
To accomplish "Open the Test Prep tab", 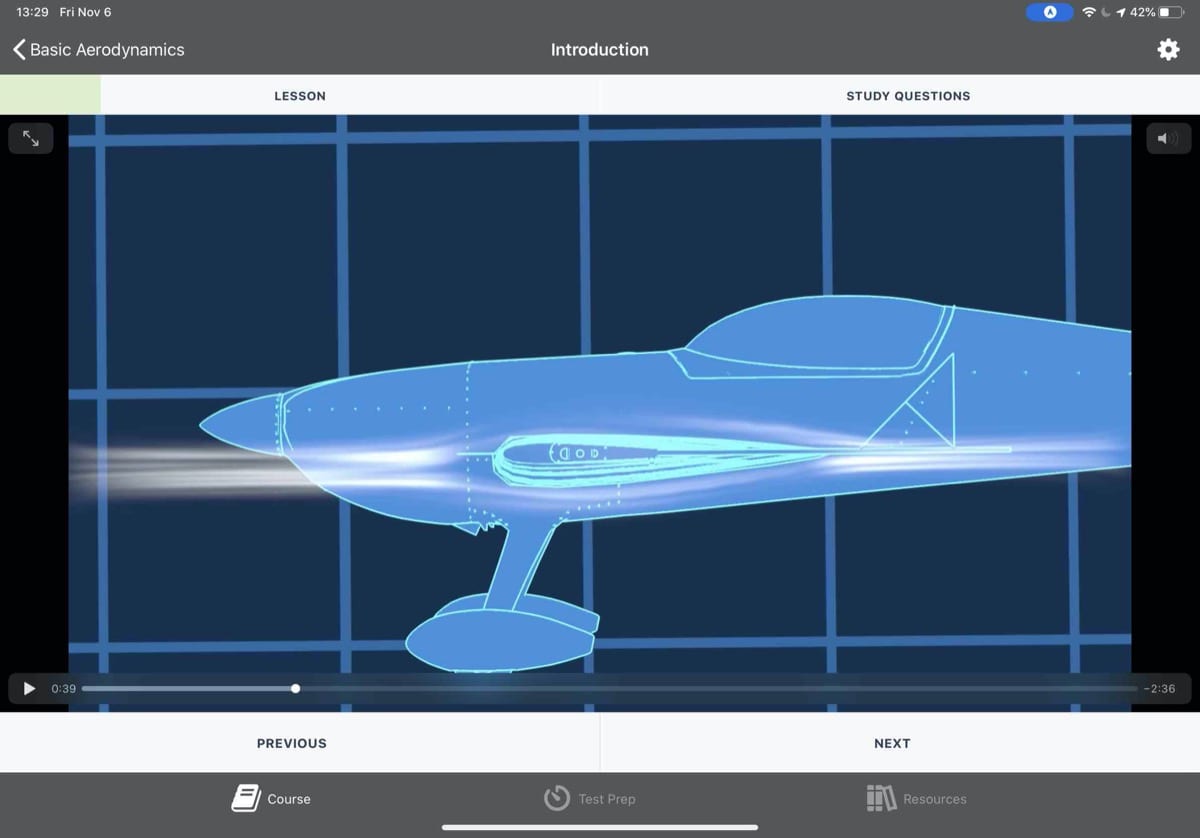I will [x=589, y=798].
